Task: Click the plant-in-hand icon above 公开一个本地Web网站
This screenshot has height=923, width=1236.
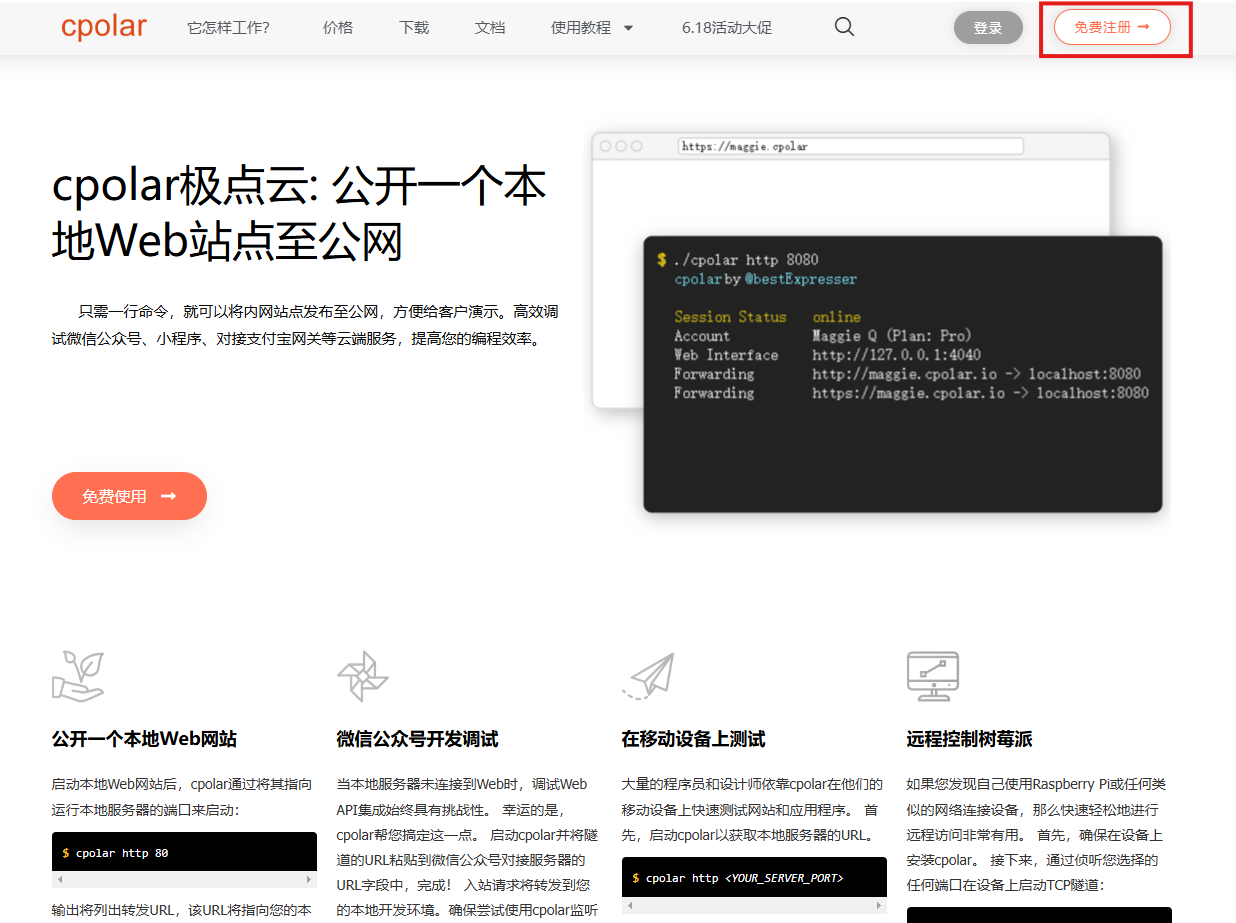Action: tap(78, 676)
